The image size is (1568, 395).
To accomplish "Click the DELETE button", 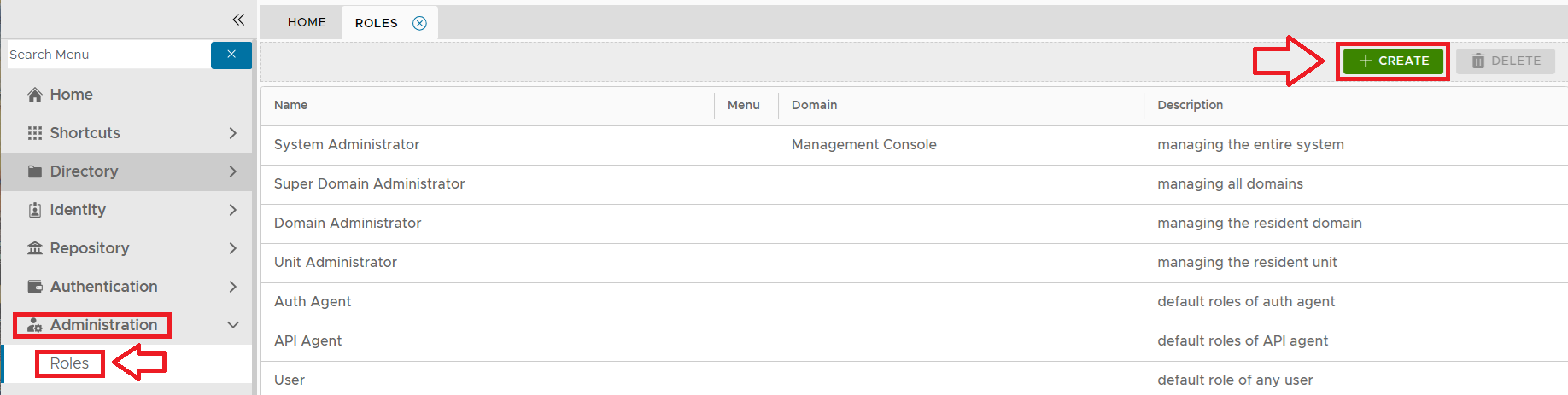I will tap(1506, 61).
